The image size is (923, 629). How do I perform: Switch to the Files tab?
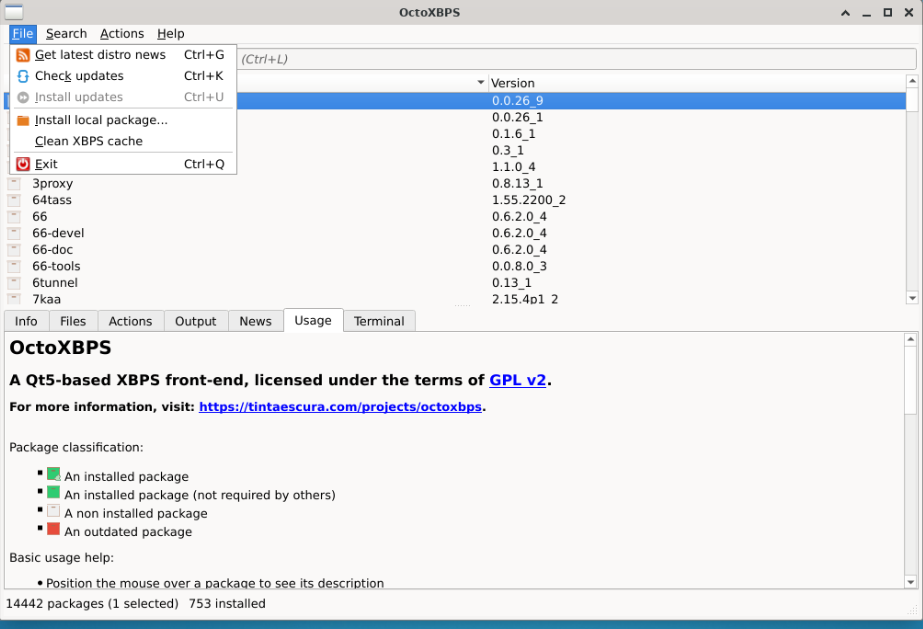[x=73, y=321]
